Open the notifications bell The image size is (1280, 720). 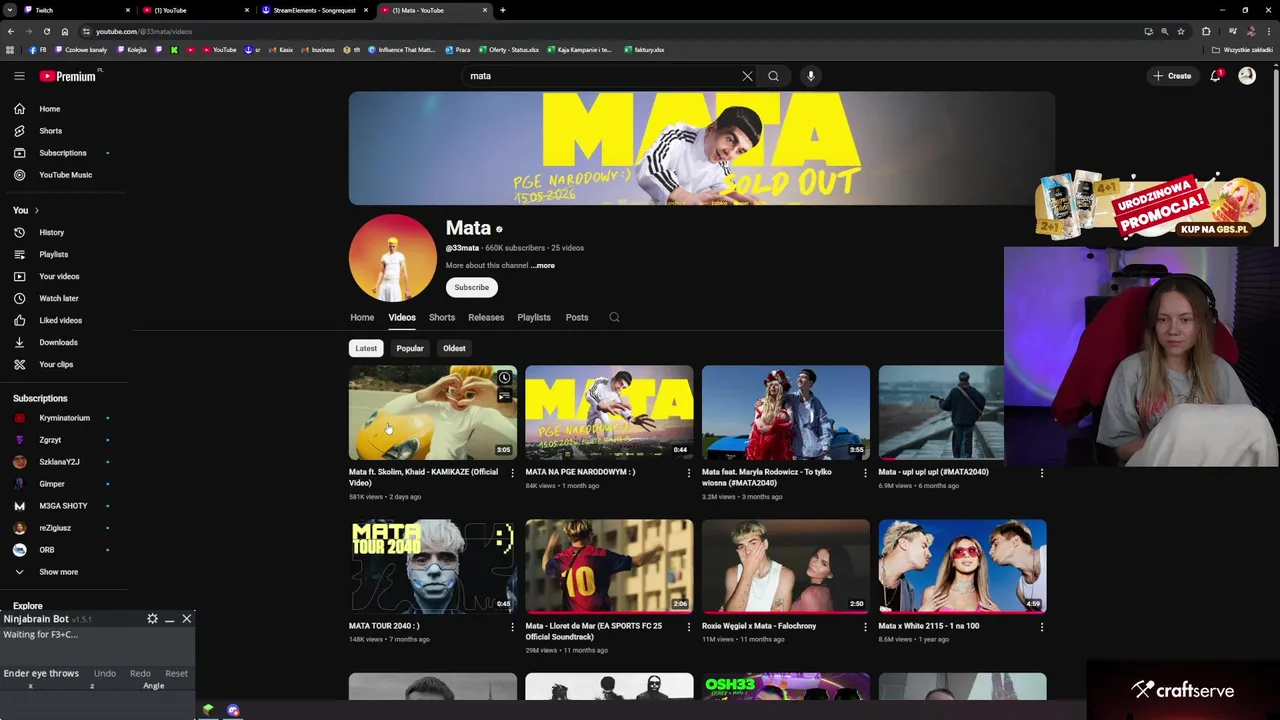coord(1216,76)
